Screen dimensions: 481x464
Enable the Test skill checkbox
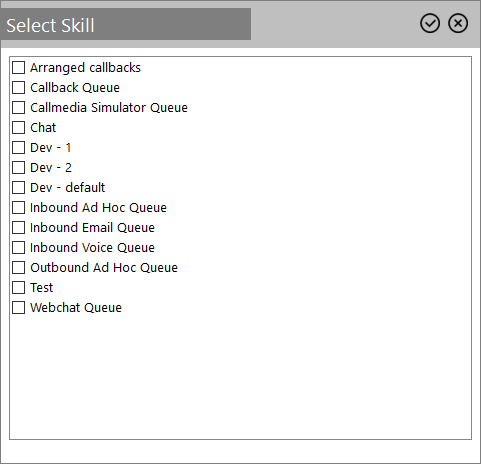click(x=18, y=287)
